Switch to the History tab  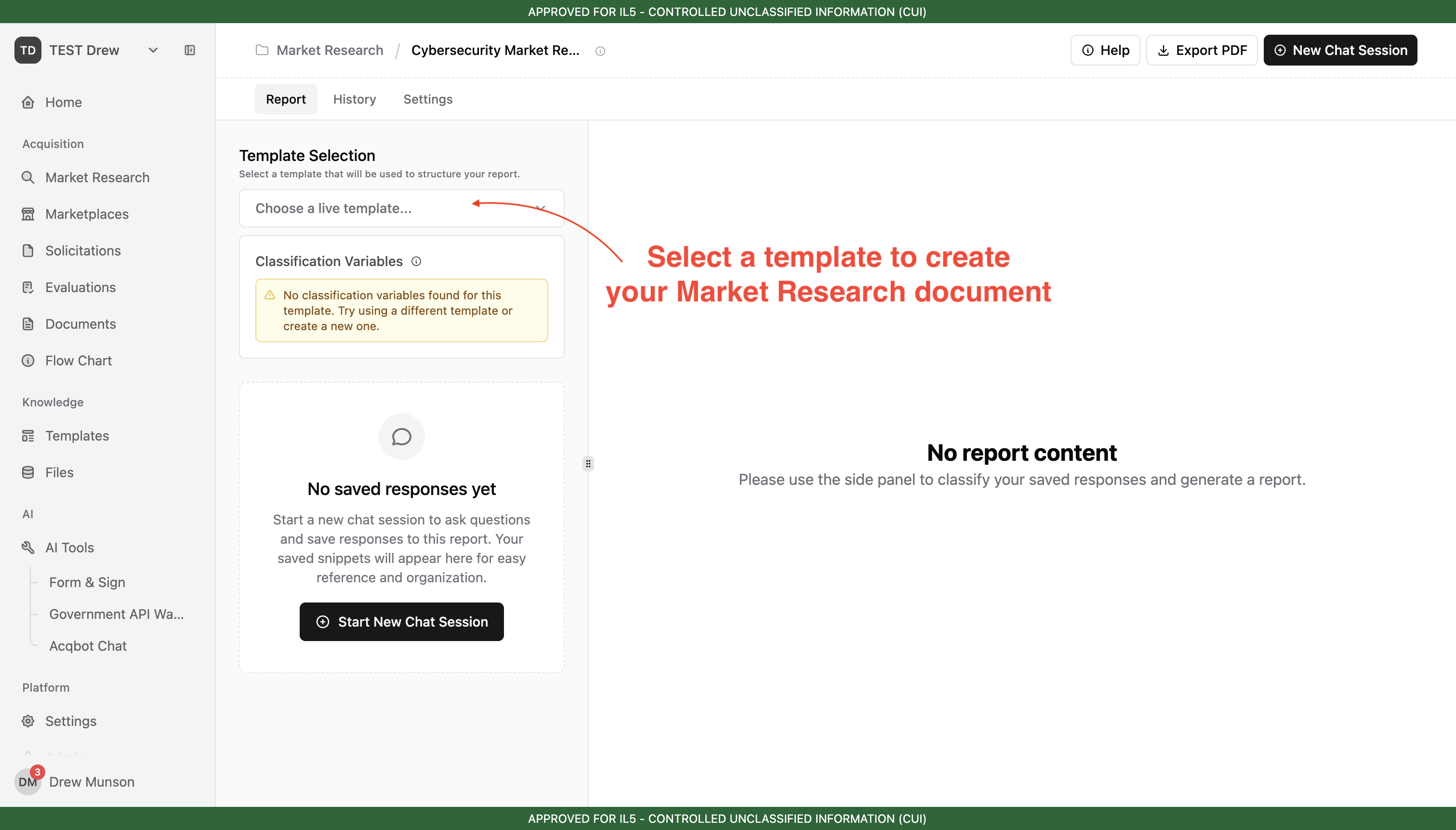point(354,99)
